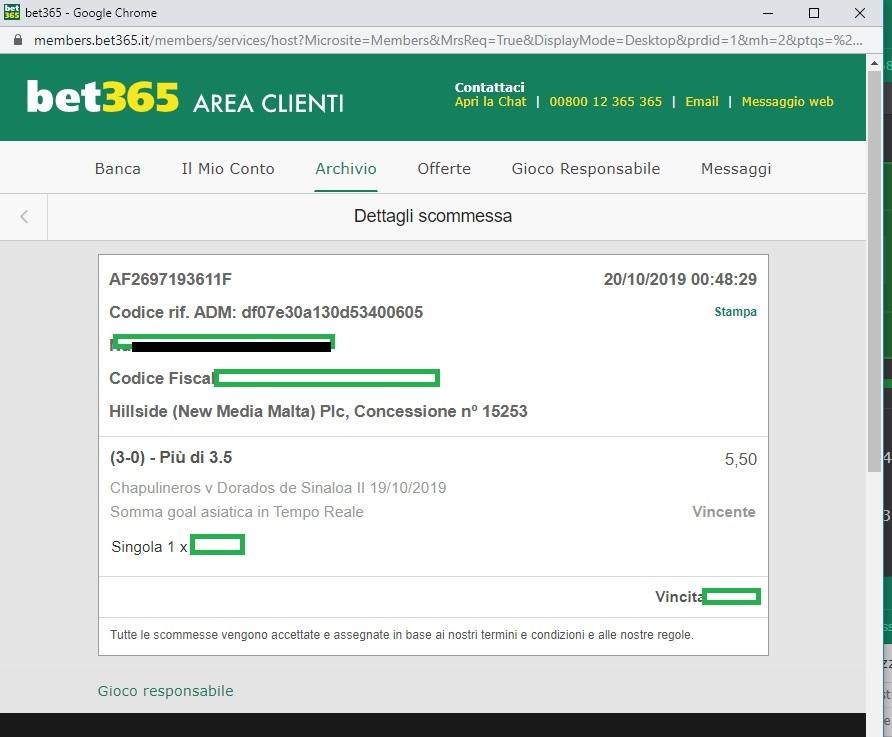Click the terms and conditions disclaimer text
Viewport: 892px width, 737px height.
402,635
